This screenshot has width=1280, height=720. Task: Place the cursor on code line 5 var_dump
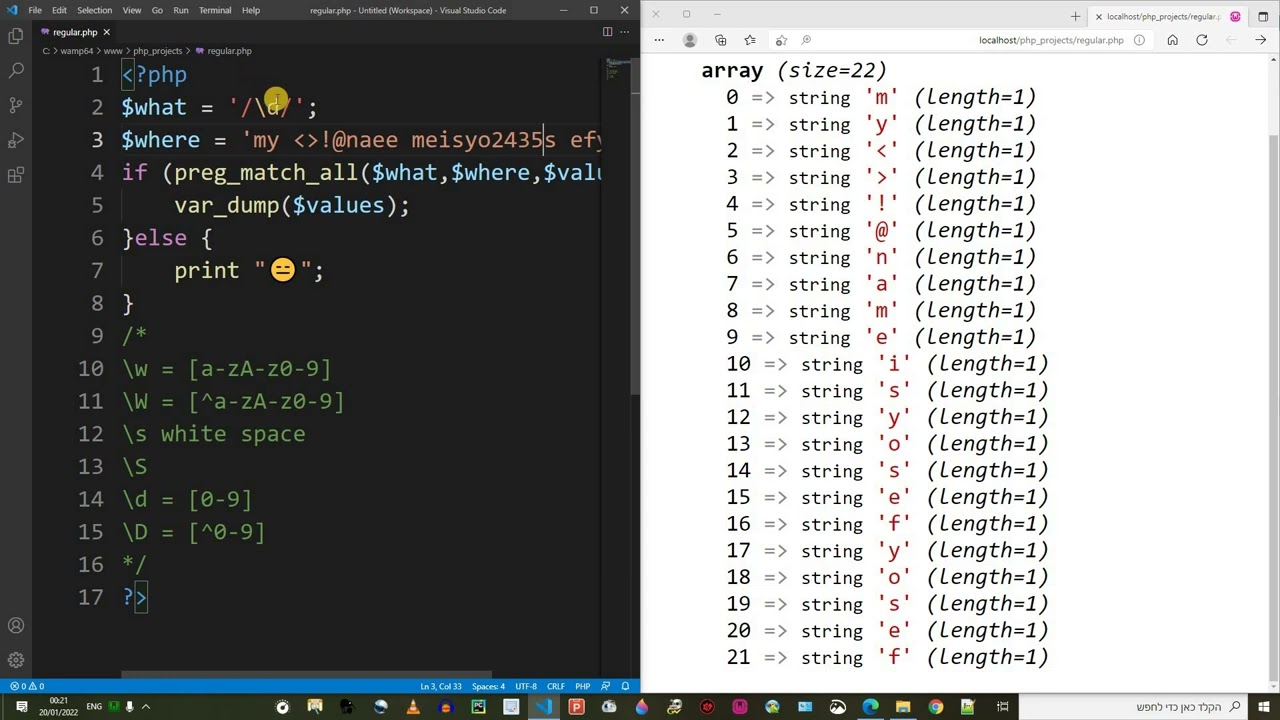[291, 205]
